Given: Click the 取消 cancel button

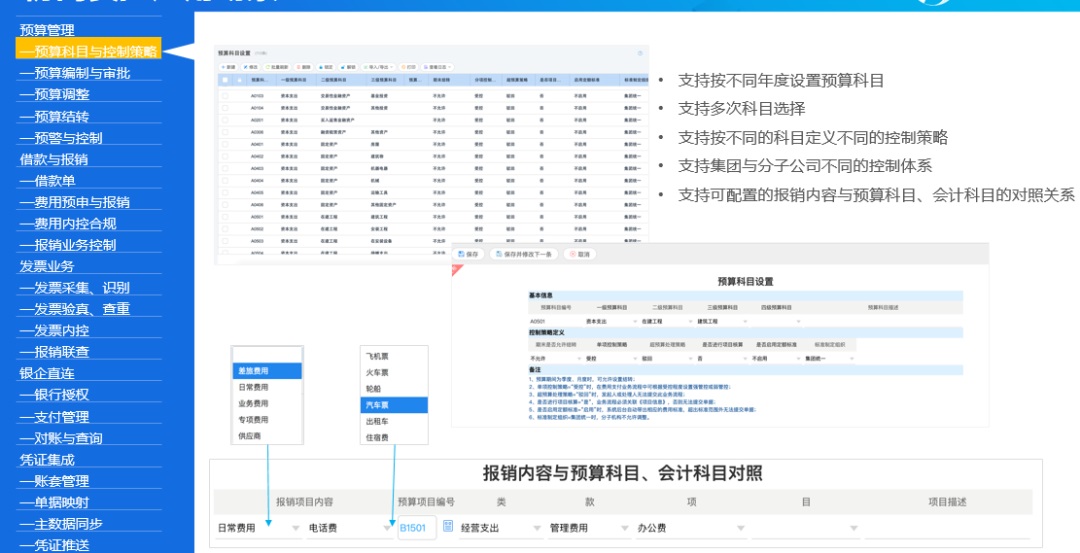Looking at the screenshot, I should coord(580,254).
